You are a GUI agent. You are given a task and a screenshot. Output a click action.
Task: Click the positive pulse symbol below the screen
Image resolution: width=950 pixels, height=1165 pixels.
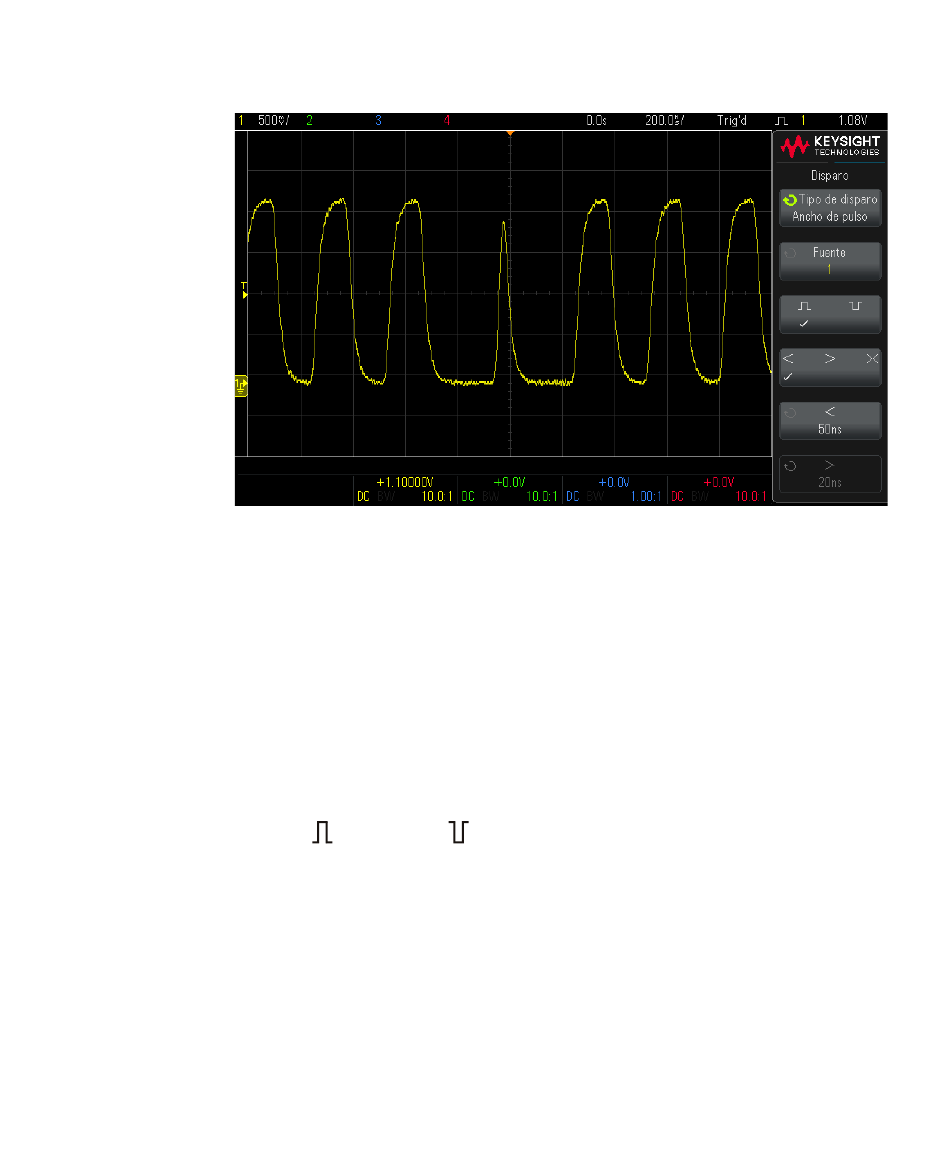[x=322, y=832]
